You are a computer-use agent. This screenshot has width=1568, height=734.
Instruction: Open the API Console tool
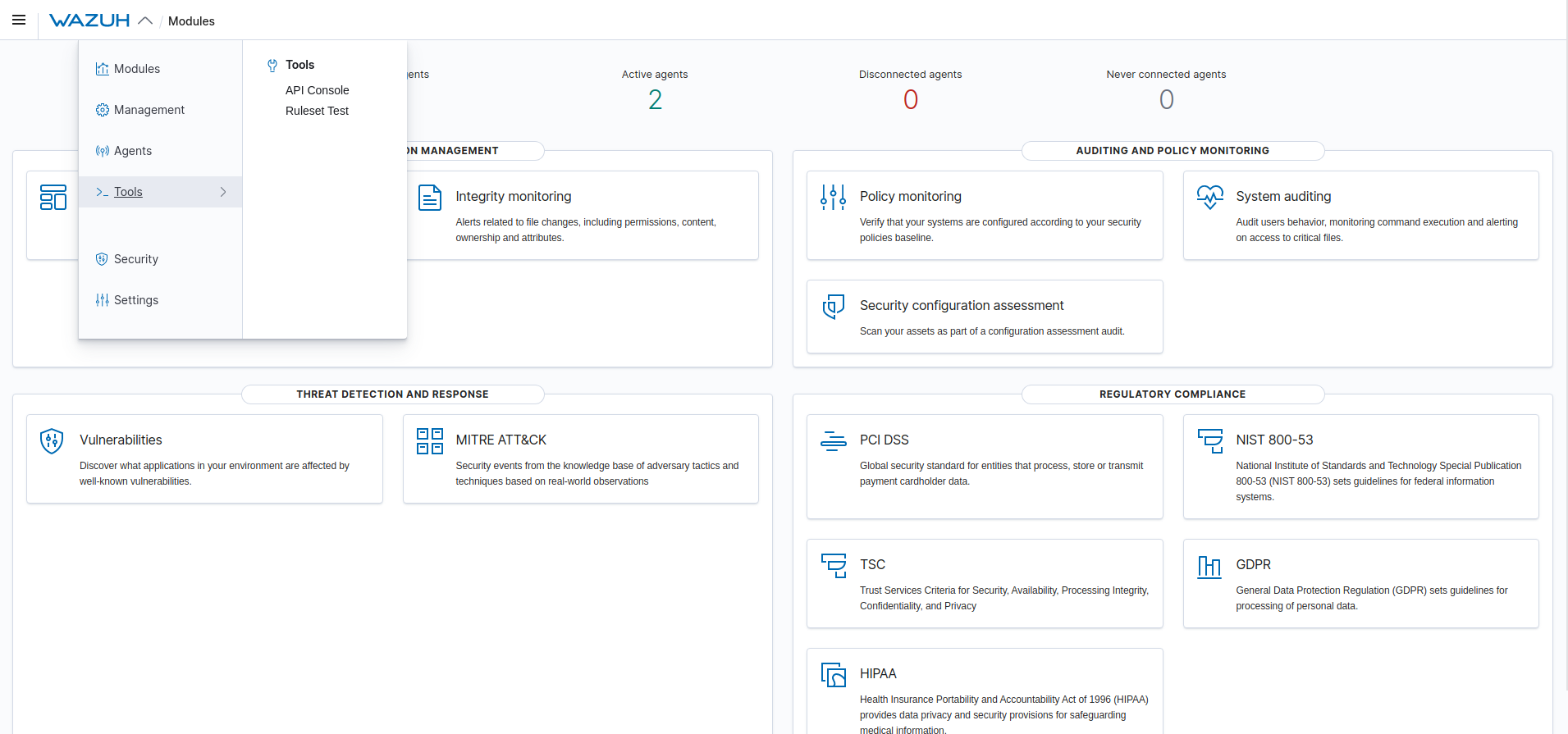pos(317,90)
